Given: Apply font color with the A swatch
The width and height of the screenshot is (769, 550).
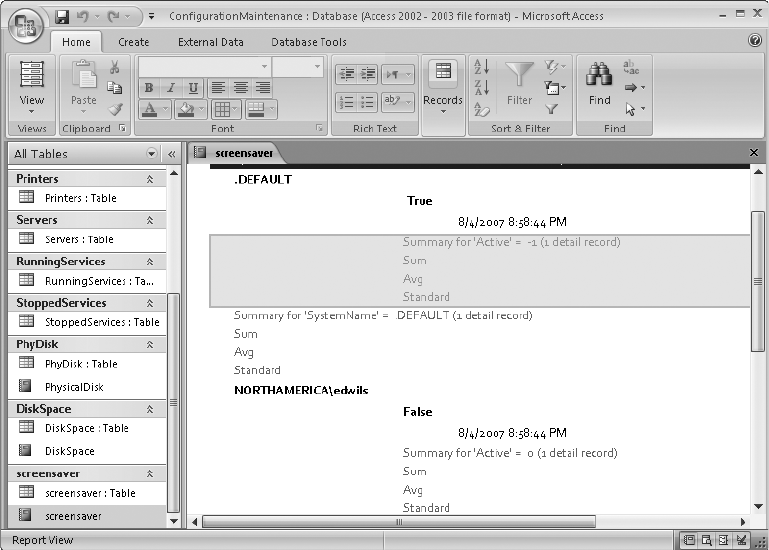Looking at the screenshot, I should pos(150,109).
